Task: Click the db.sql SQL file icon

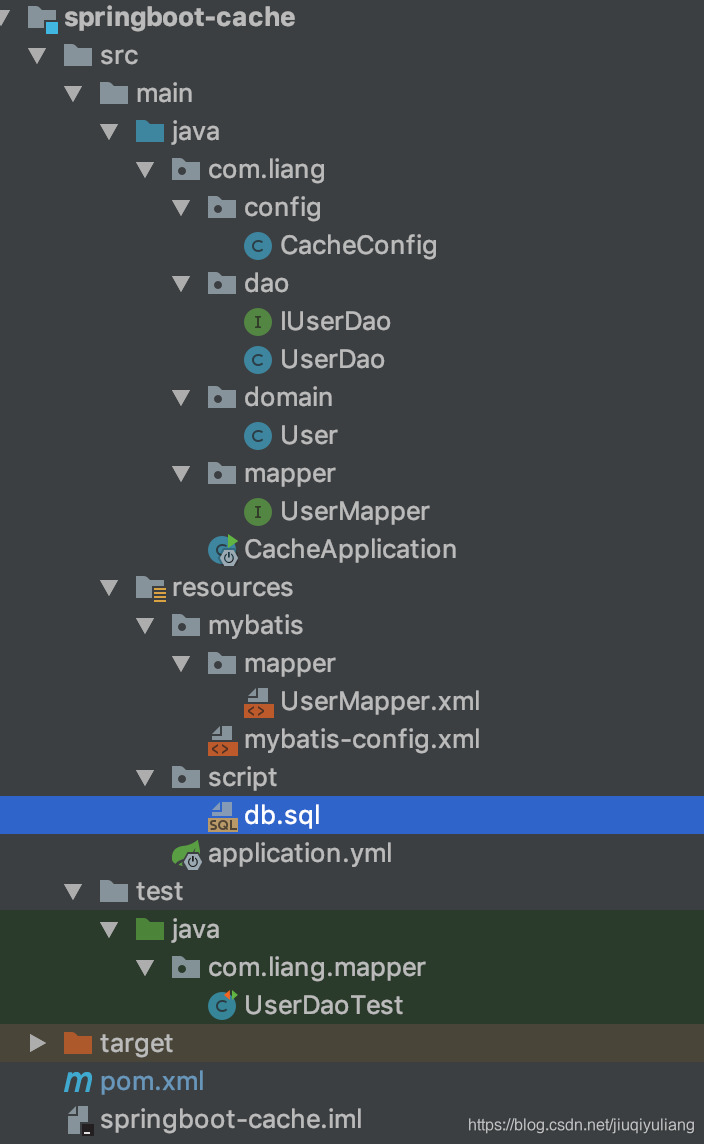Action: click(x=223, y=816)
